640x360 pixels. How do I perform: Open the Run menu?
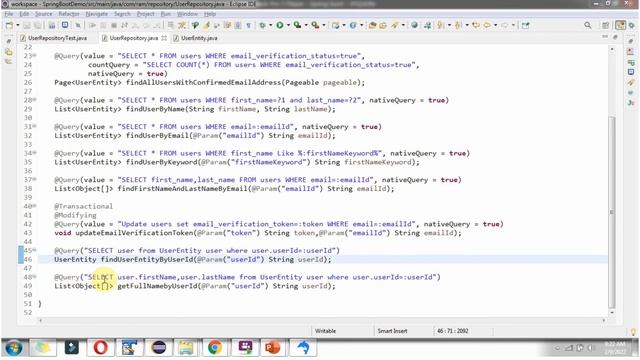pos(165,14)
